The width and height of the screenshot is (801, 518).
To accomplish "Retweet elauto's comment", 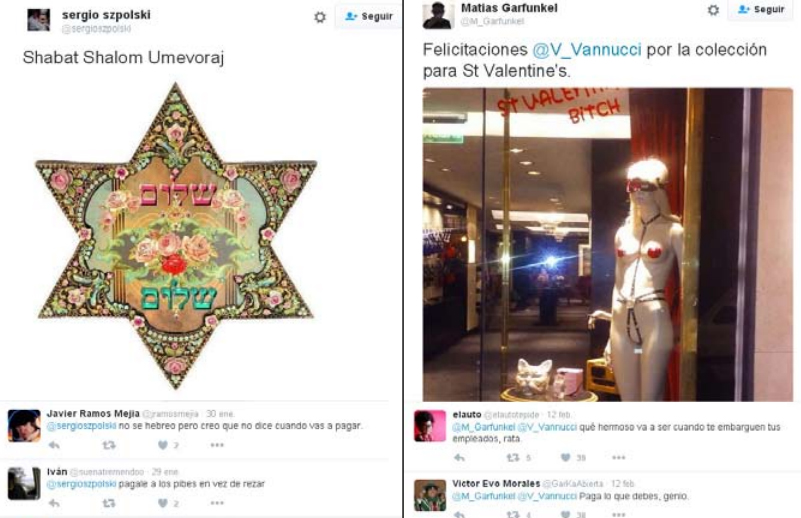I will [513, 458].
